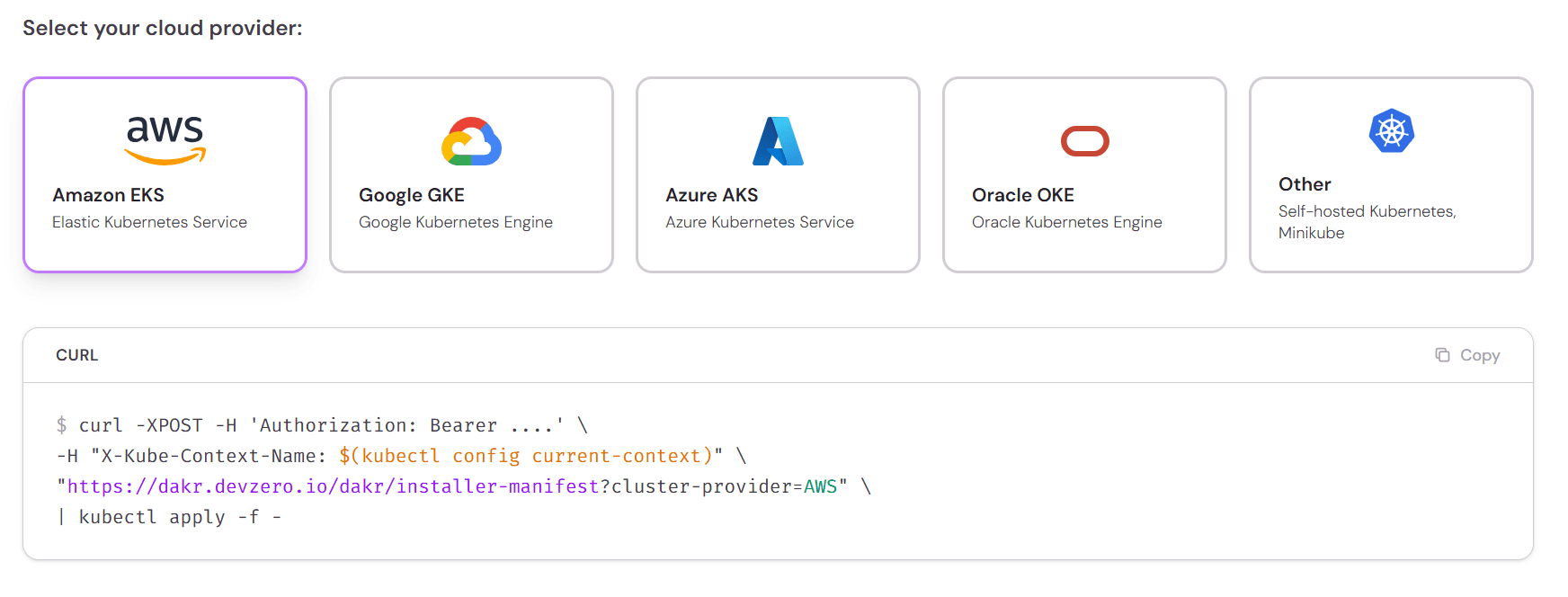Click the 'kubectl apply -f -' line
This screenshot has height=597, width=1568.
click(x=169, y=517)
